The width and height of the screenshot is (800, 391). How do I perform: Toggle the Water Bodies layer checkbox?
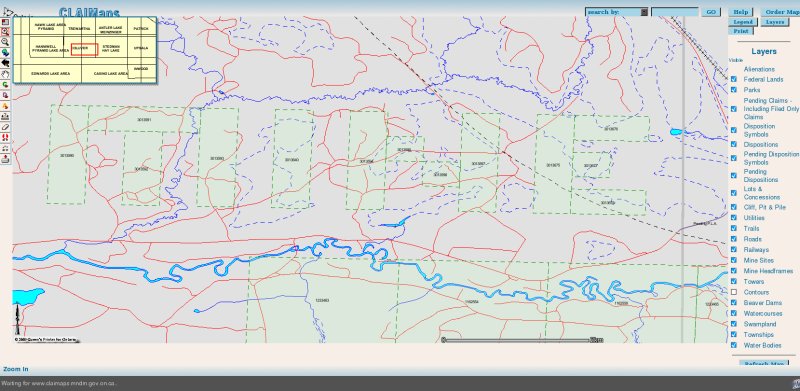tap(734, 345)
